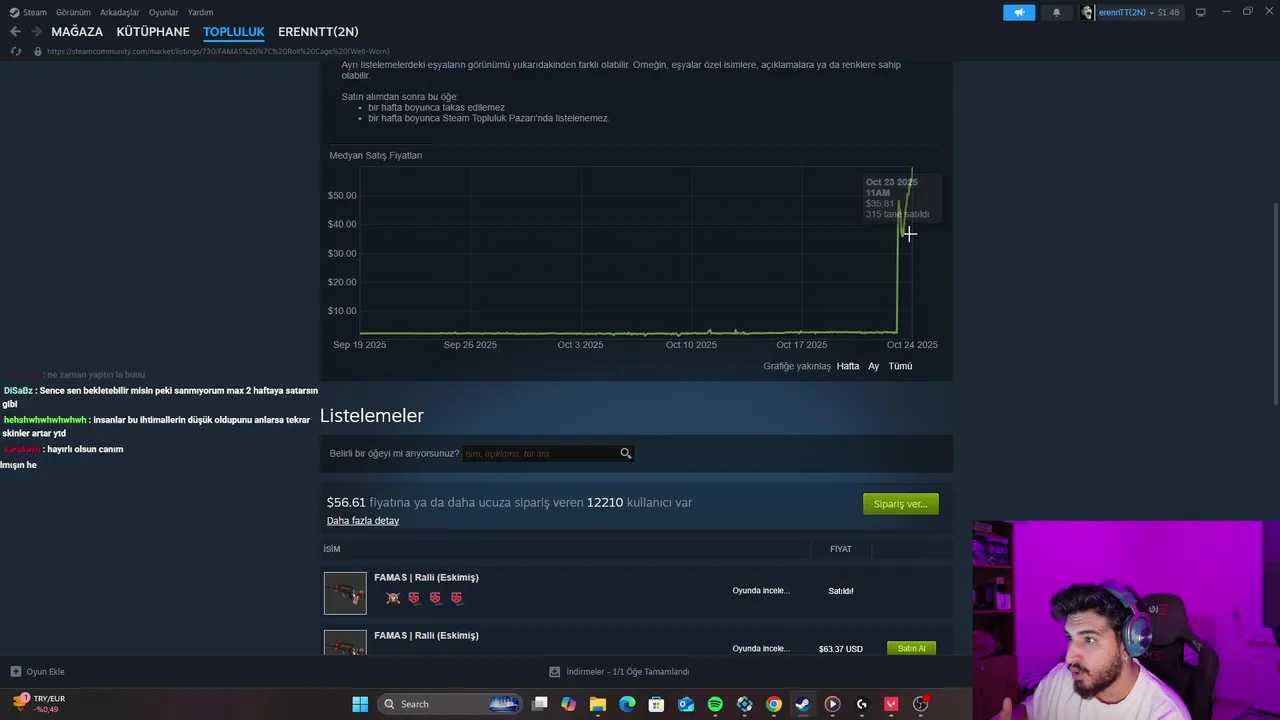Click the taskbar Search box
This screenshot has width=1280, height=720.
pos(450,704)
